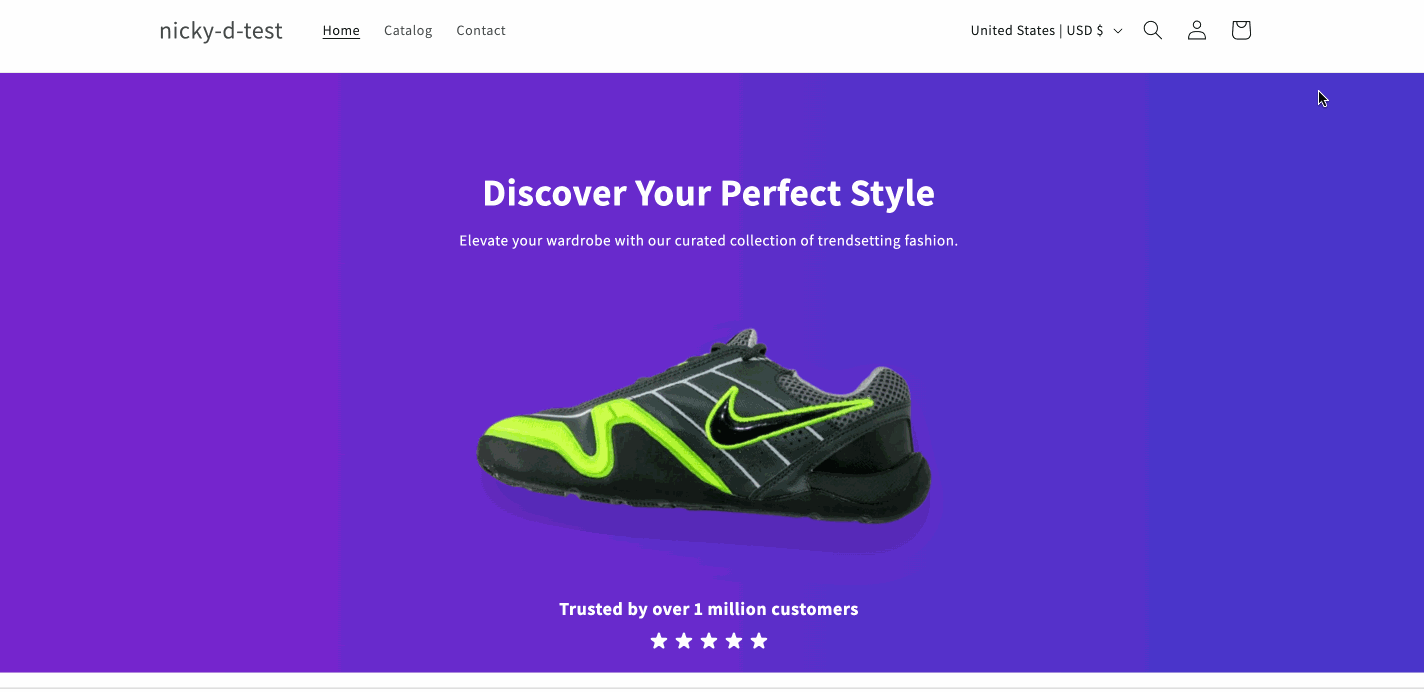Click the sneaker product image
The image size is (1424, 692).
704,430
